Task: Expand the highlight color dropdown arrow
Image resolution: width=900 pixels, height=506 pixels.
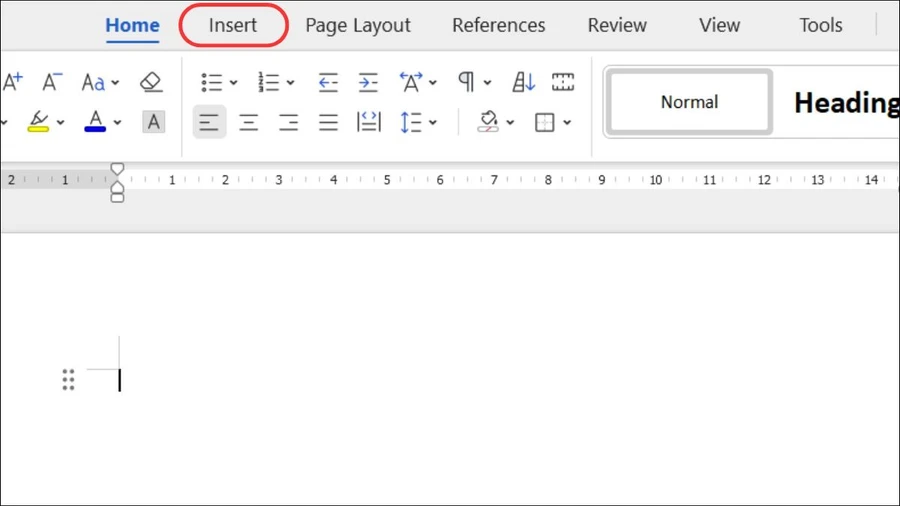Action: coord(60,122)
